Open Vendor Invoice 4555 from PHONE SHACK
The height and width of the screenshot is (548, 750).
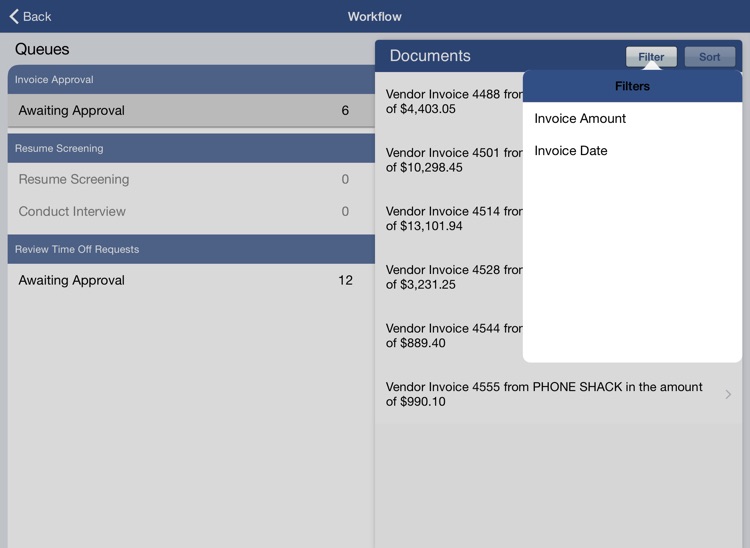(x=558, y=394)
